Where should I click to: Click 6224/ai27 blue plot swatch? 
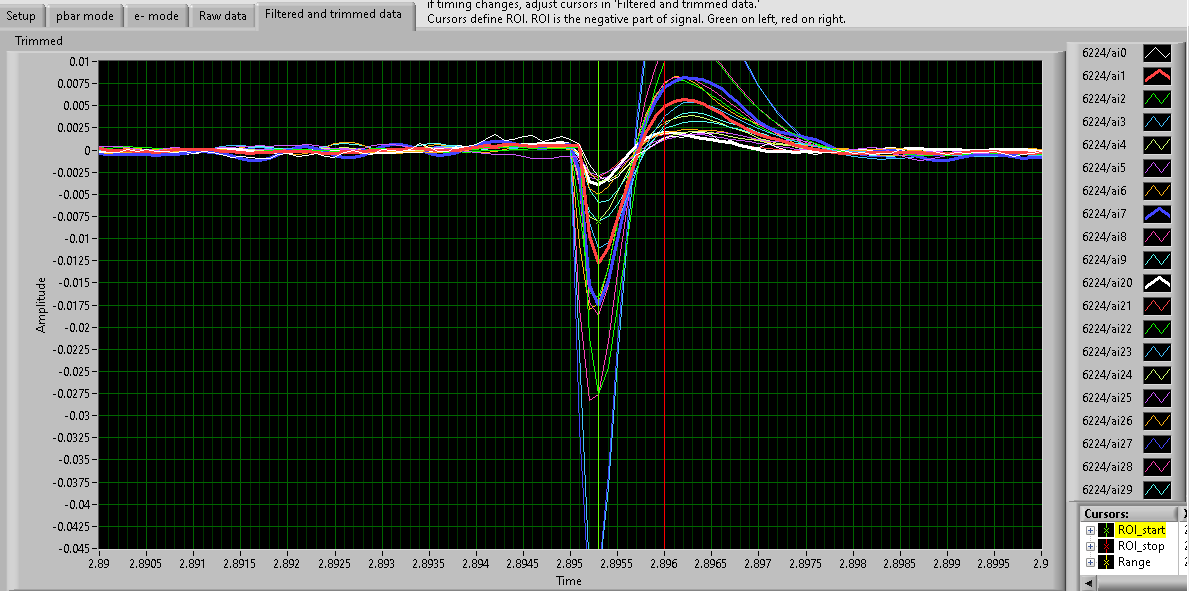pyautogui.click(x=1157, y=443)
